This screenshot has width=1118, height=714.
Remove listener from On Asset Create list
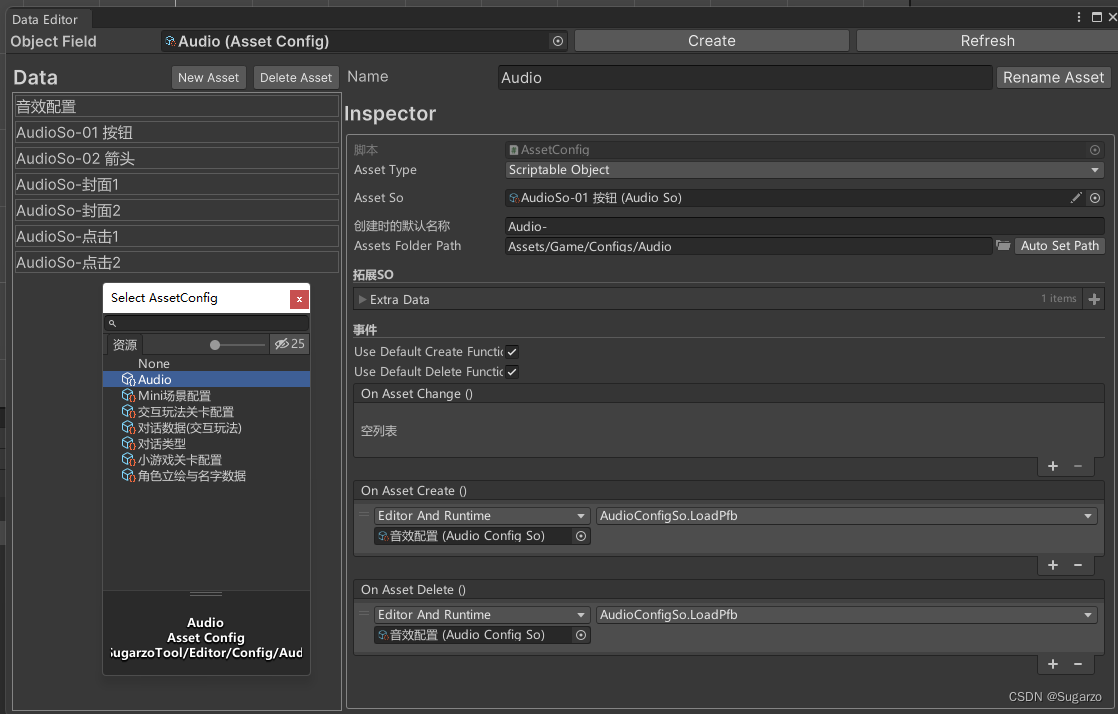[x=1078, y=565]
